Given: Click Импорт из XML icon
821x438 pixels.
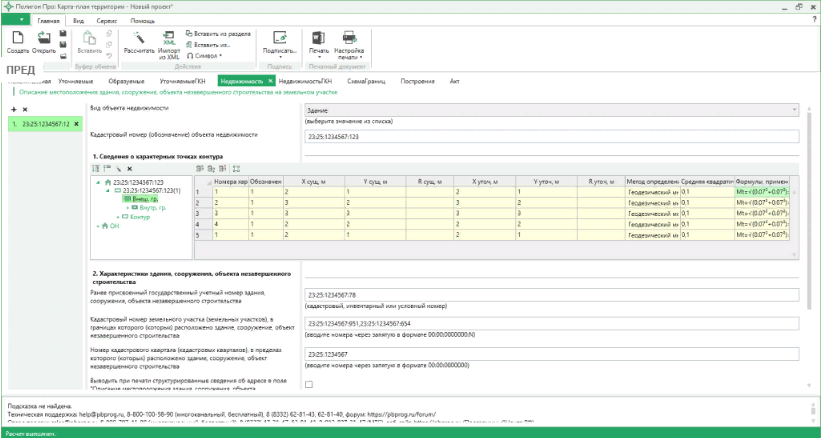Looking at the screenshot, I should tap(168, 40).
